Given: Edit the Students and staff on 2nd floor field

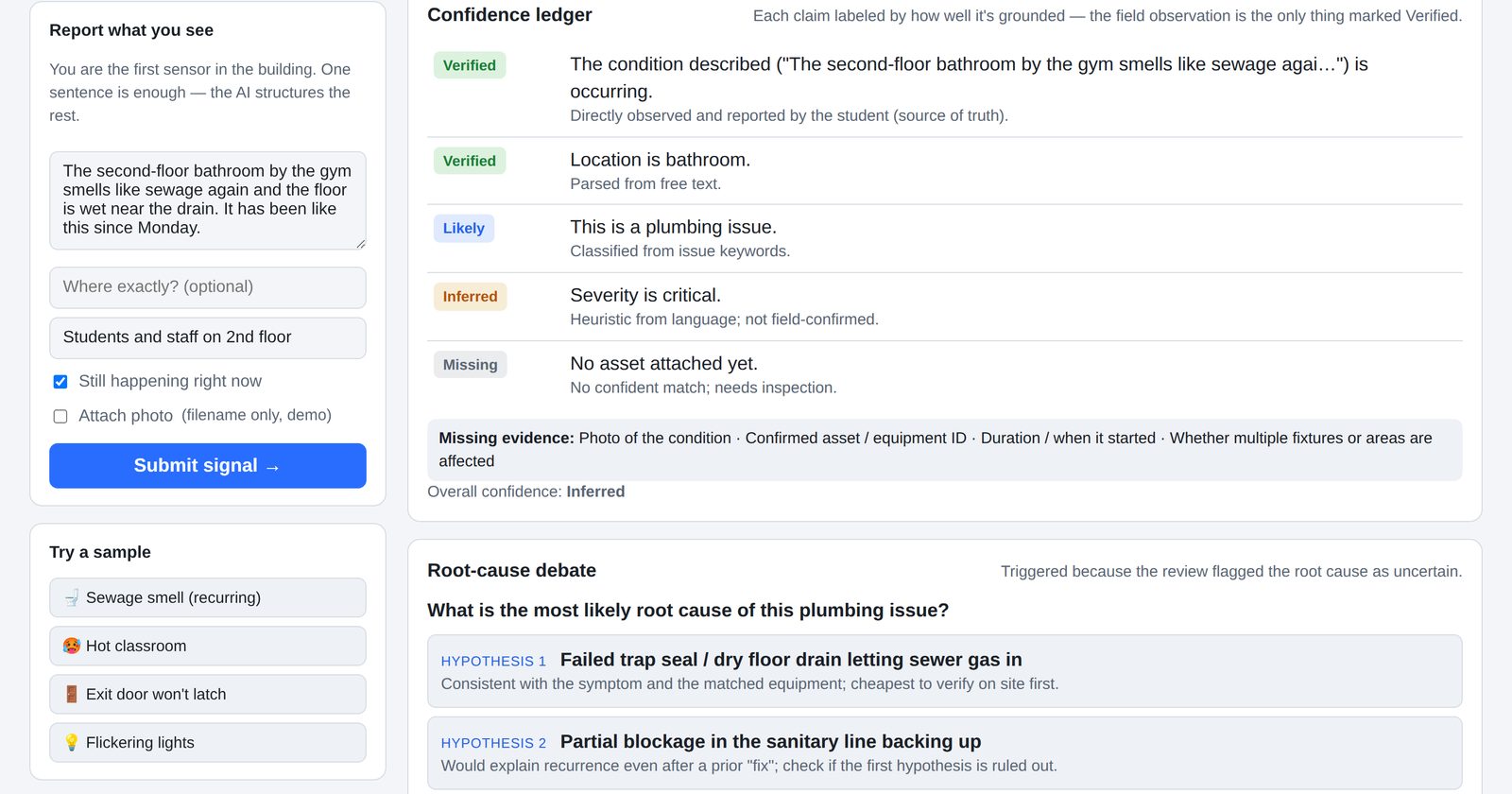Looking at the screenshot, I should click(208, 337).
